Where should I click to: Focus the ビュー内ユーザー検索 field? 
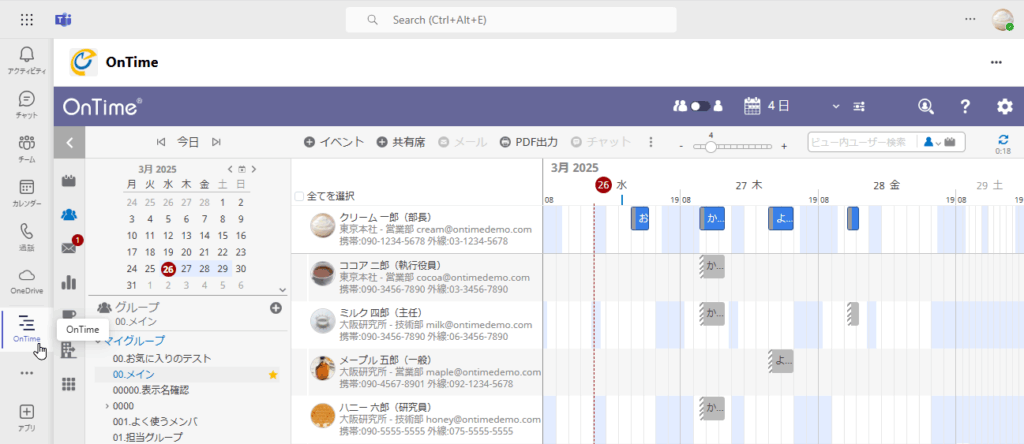coord(861,142)
